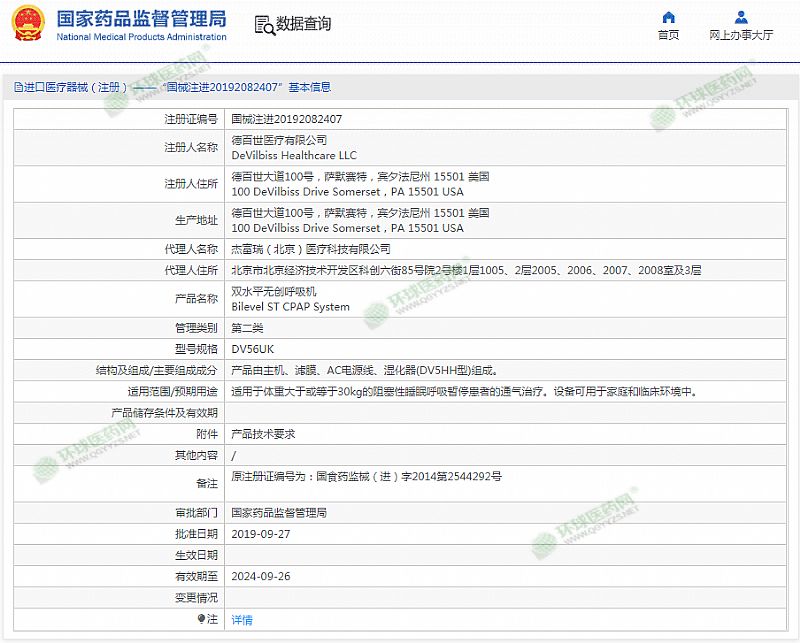Click the 首页 house icon
800x643 pixels.
[x=669, y=17]
